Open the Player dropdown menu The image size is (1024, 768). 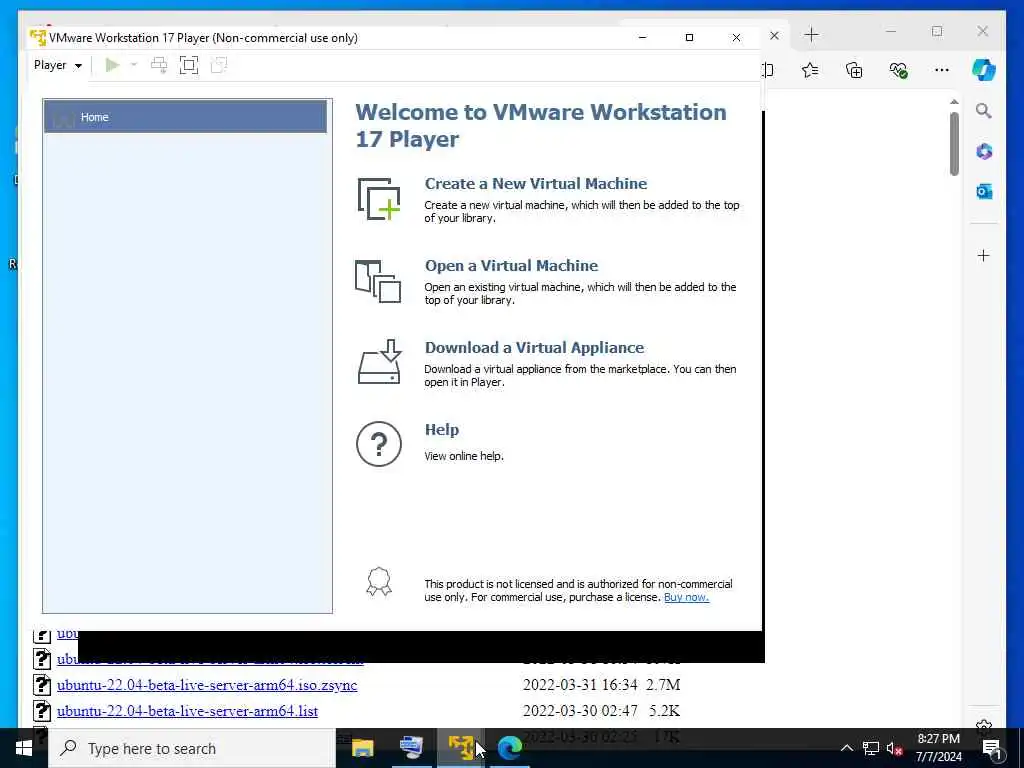(x=57, y=65)
